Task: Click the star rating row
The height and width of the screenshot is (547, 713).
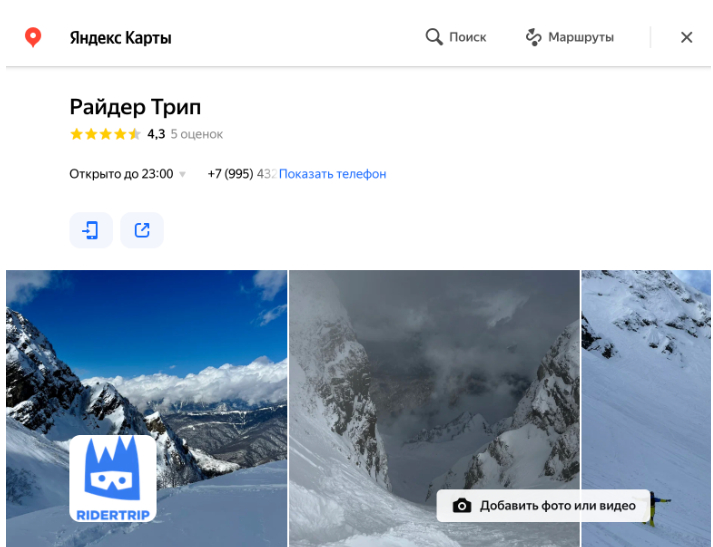Action: [105, 134]
